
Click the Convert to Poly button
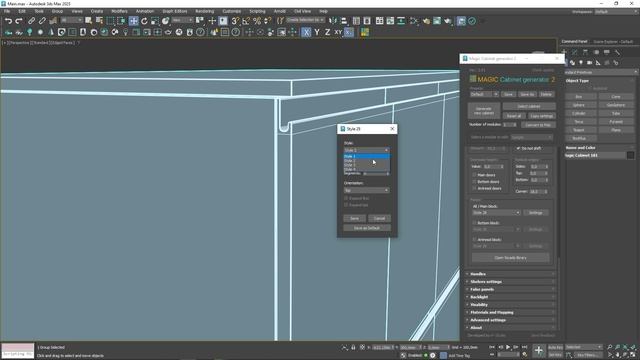coord(538,125)
